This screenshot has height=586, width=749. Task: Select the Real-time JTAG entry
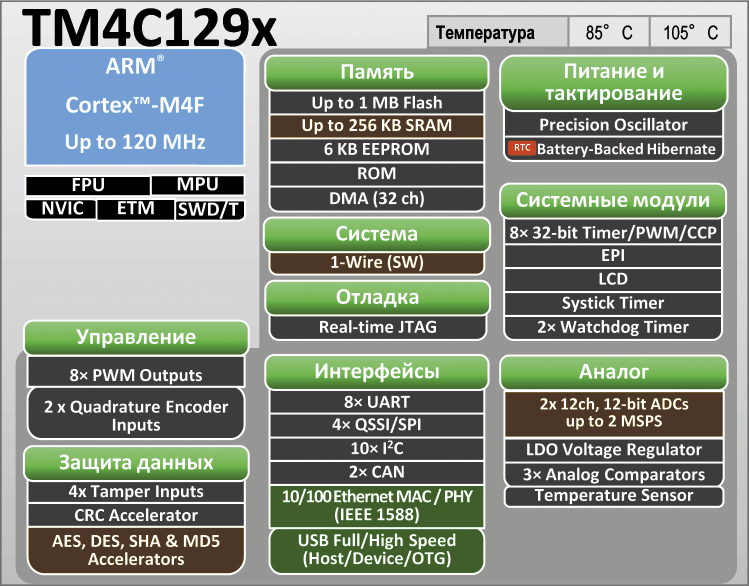pyautogui.click(x=377, y=326)
